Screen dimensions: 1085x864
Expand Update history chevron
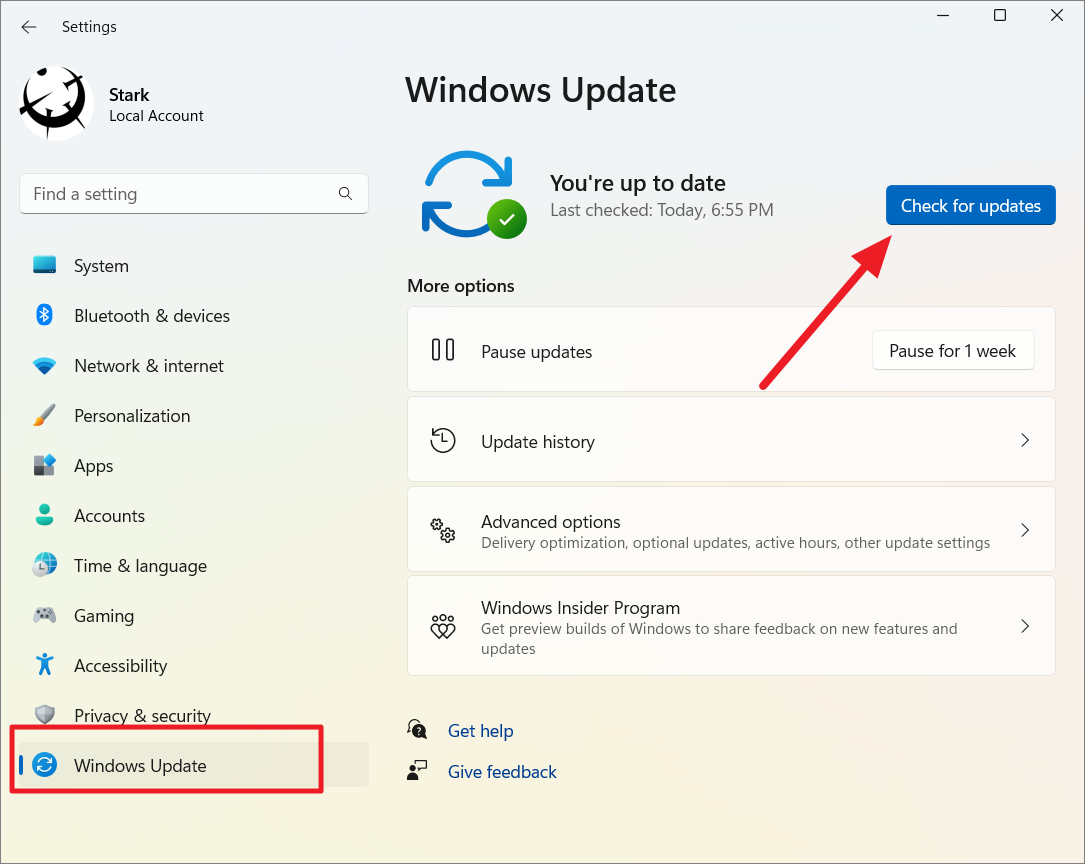point(1025,440)
